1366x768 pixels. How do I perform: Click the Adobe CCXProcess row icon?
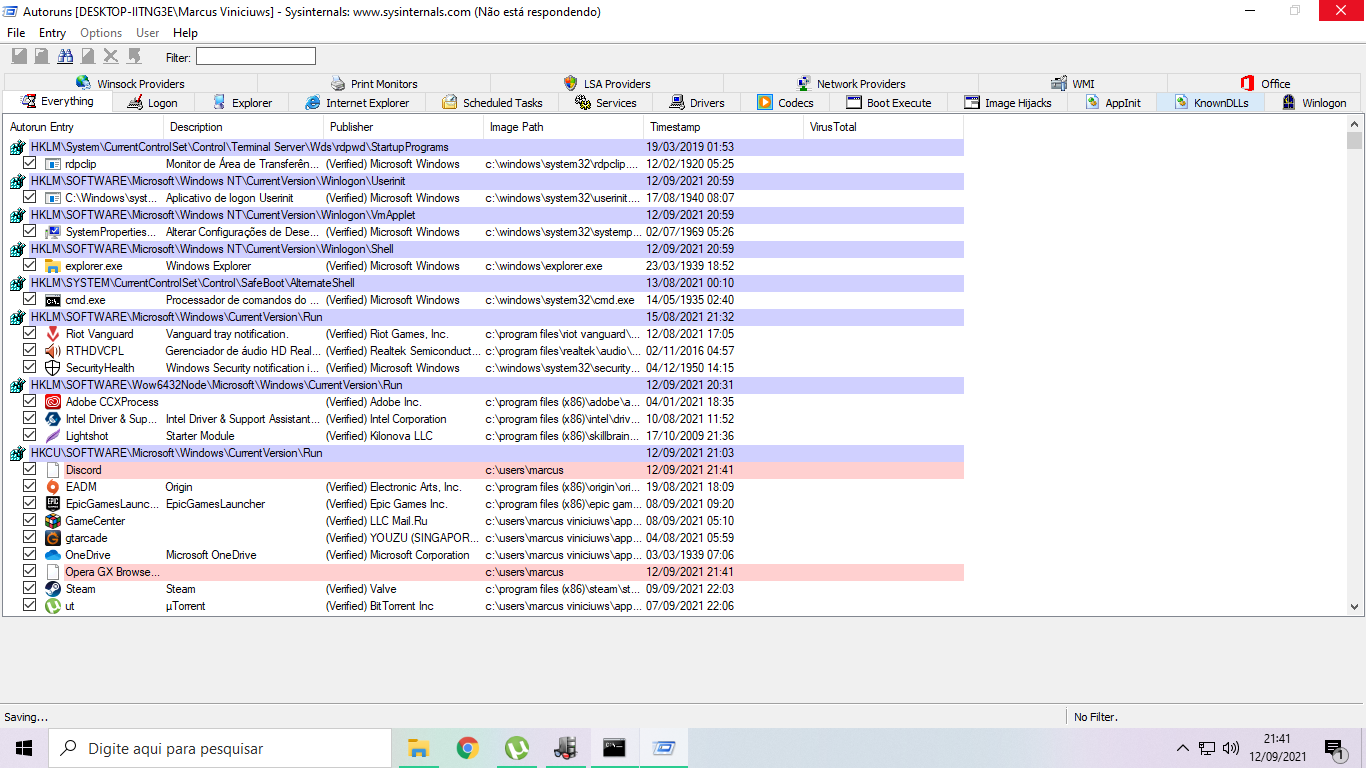53,402
